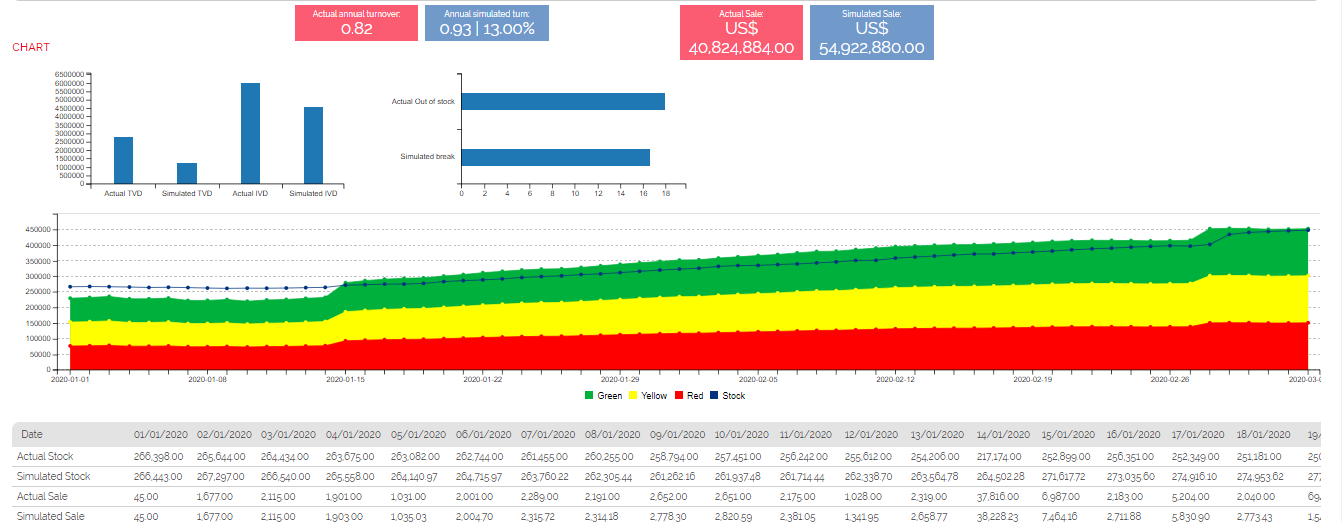
Task: Click Simulated Stock value 264,140.97
Action: [x=420, y=476]
